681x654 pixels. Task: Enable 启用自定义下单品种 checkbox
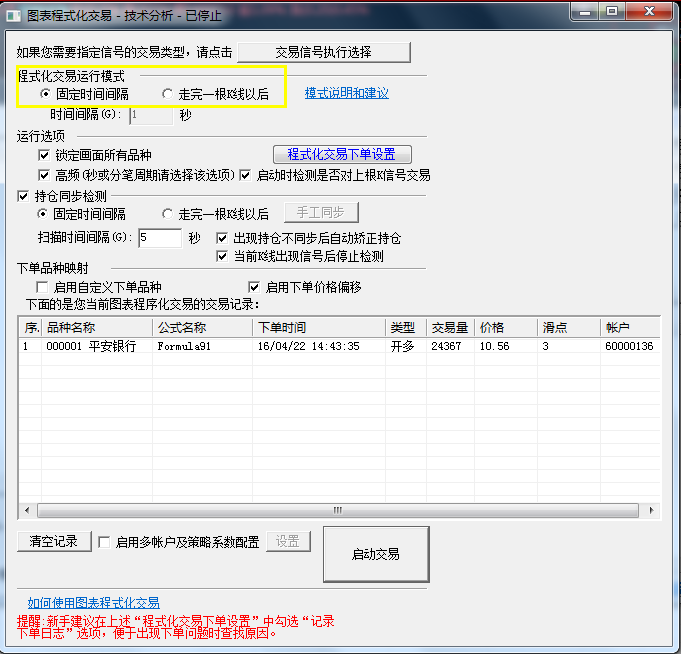(42, 287)
